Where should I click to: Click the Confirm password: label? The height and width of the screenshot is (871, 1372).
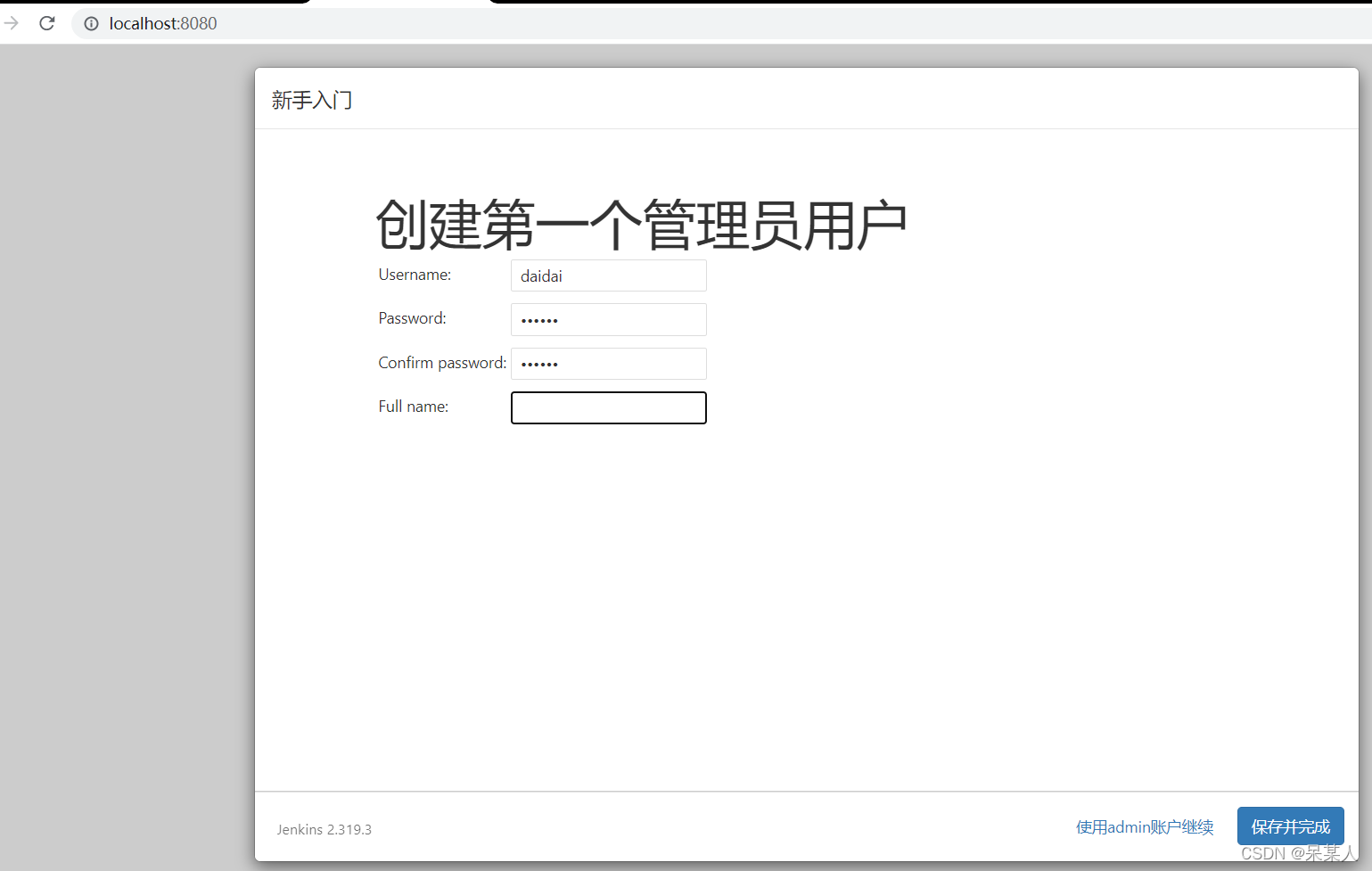pos(442,363)
